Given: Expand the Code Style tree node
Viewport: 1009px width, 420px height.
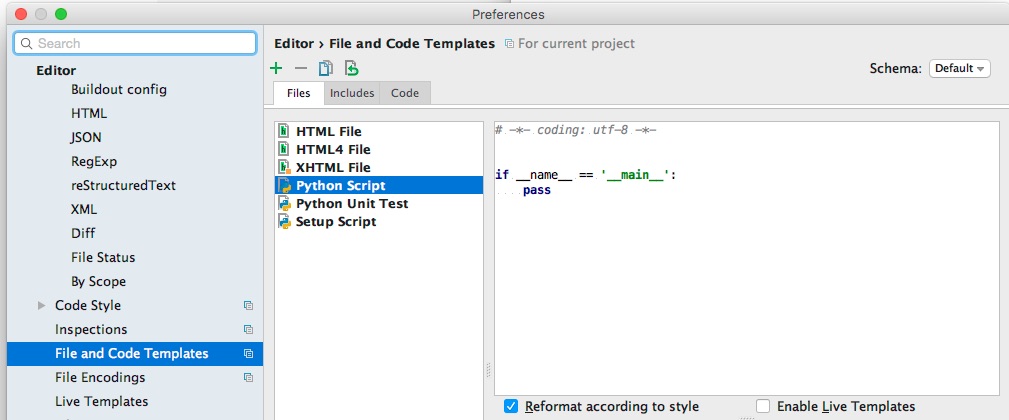Looking at the screenshot, I should (x=41, y=306).
